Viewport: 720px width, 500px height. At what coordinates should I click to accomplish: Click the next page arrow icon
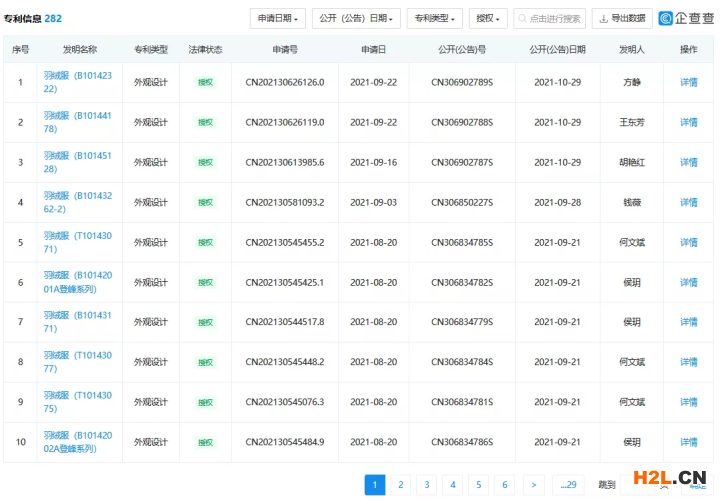pos(535,485)
